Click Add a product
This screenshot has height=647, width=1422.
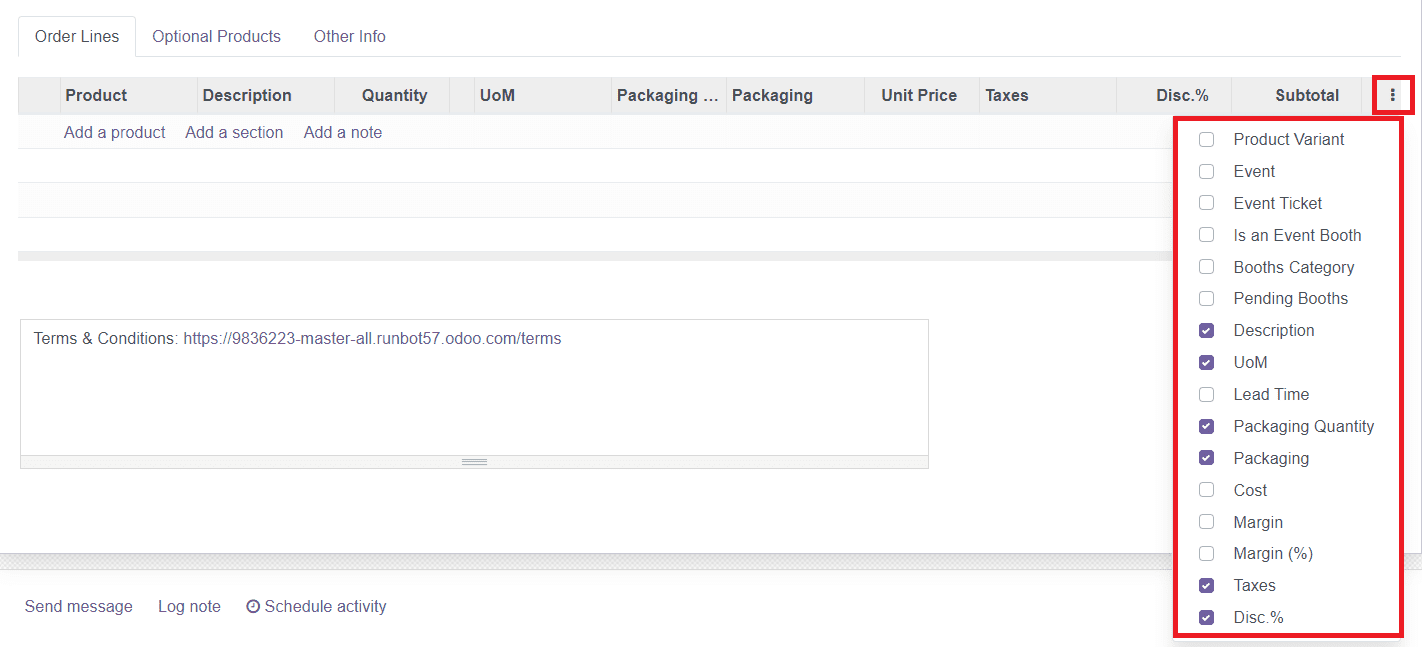114,132
